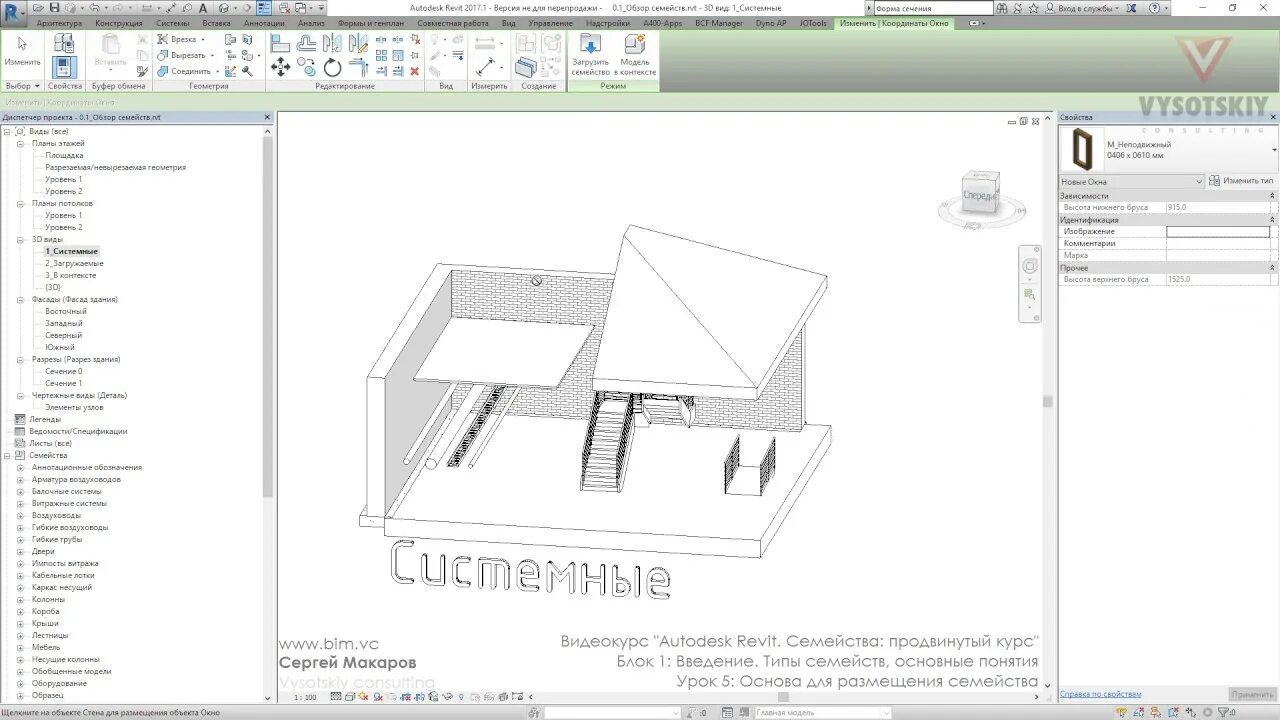Viewport: 1280px width, 720px height.
Task: Open the Аннотации ribbon tab
Action: pos(265,23)
